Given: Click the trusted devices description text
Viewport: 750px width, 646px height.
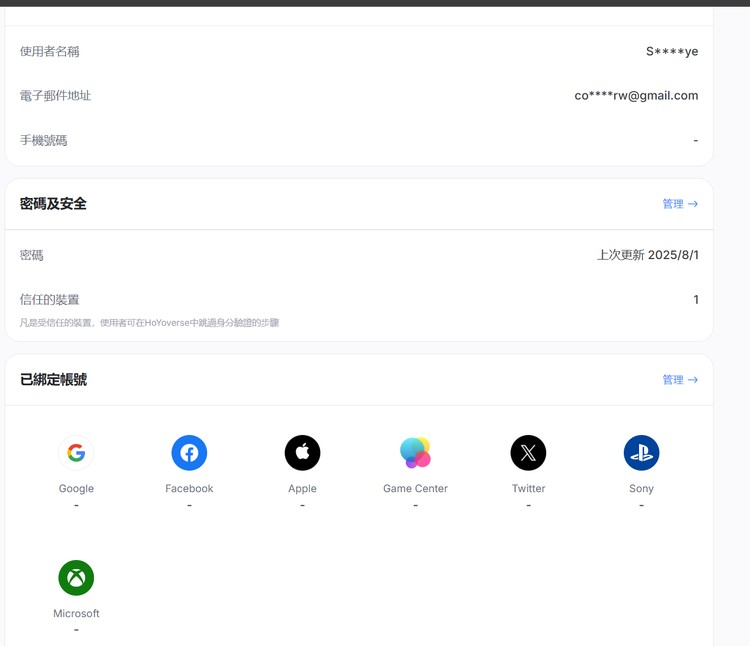Looking at the screenshot, I should pyautogui.click(x=149, y=323).
